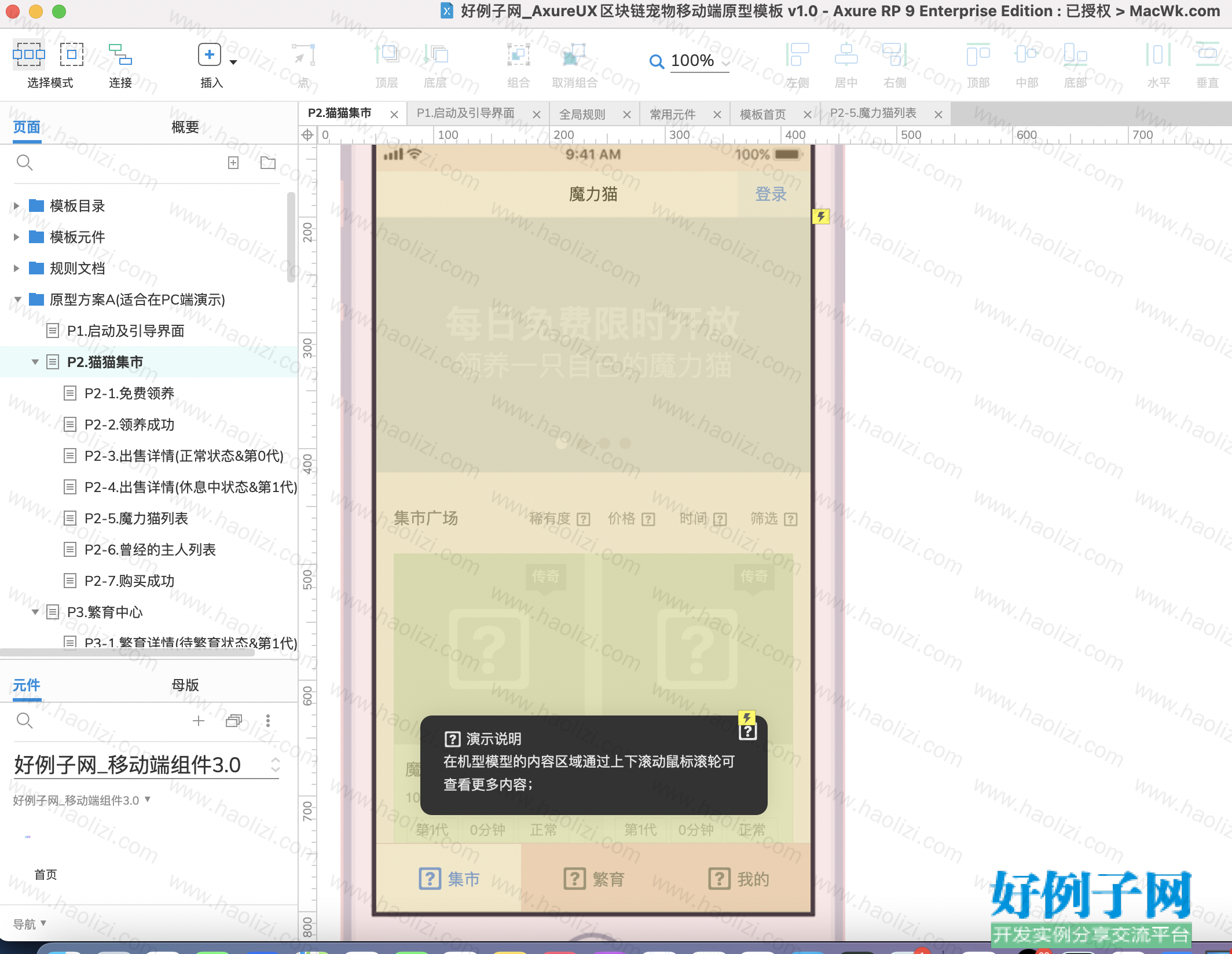Open the Insert tool dropdown arrow

233,62
